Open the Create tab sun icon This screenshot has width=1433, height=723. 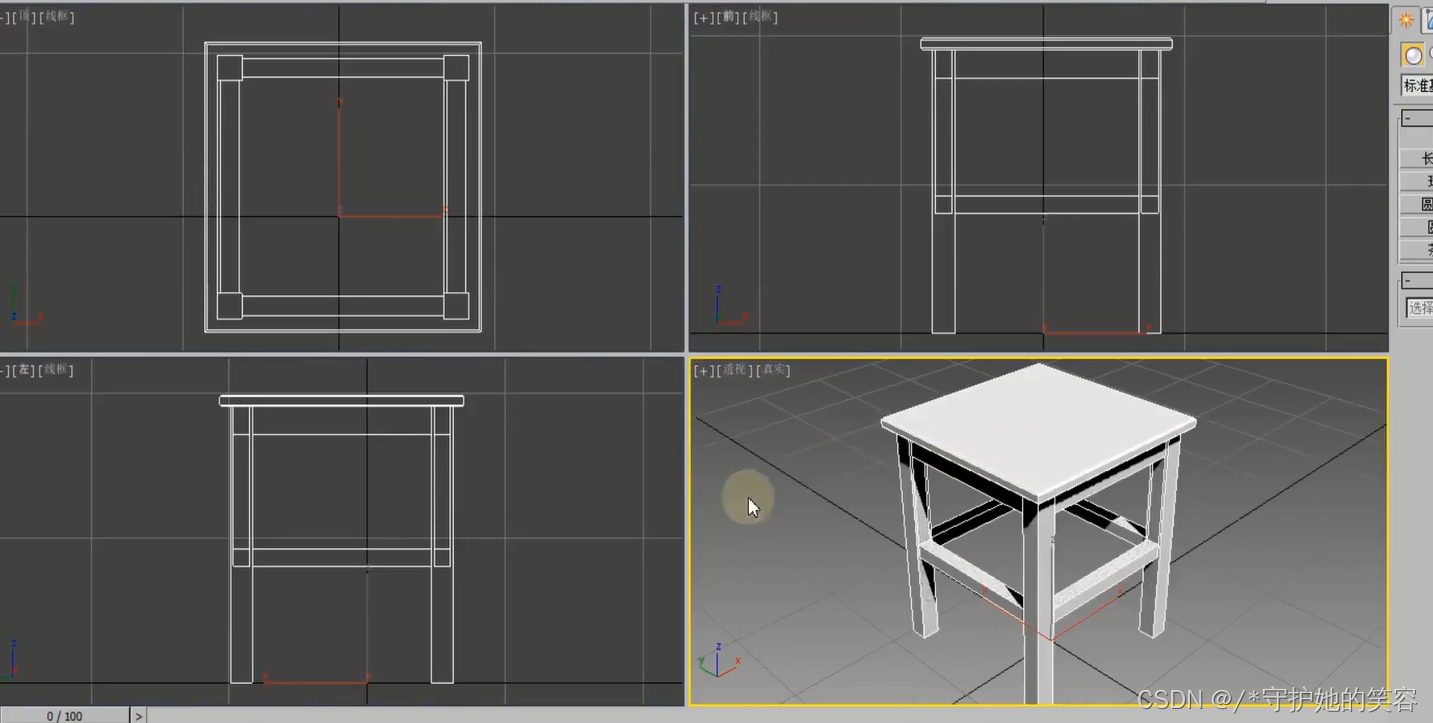tap(1406, 20)
